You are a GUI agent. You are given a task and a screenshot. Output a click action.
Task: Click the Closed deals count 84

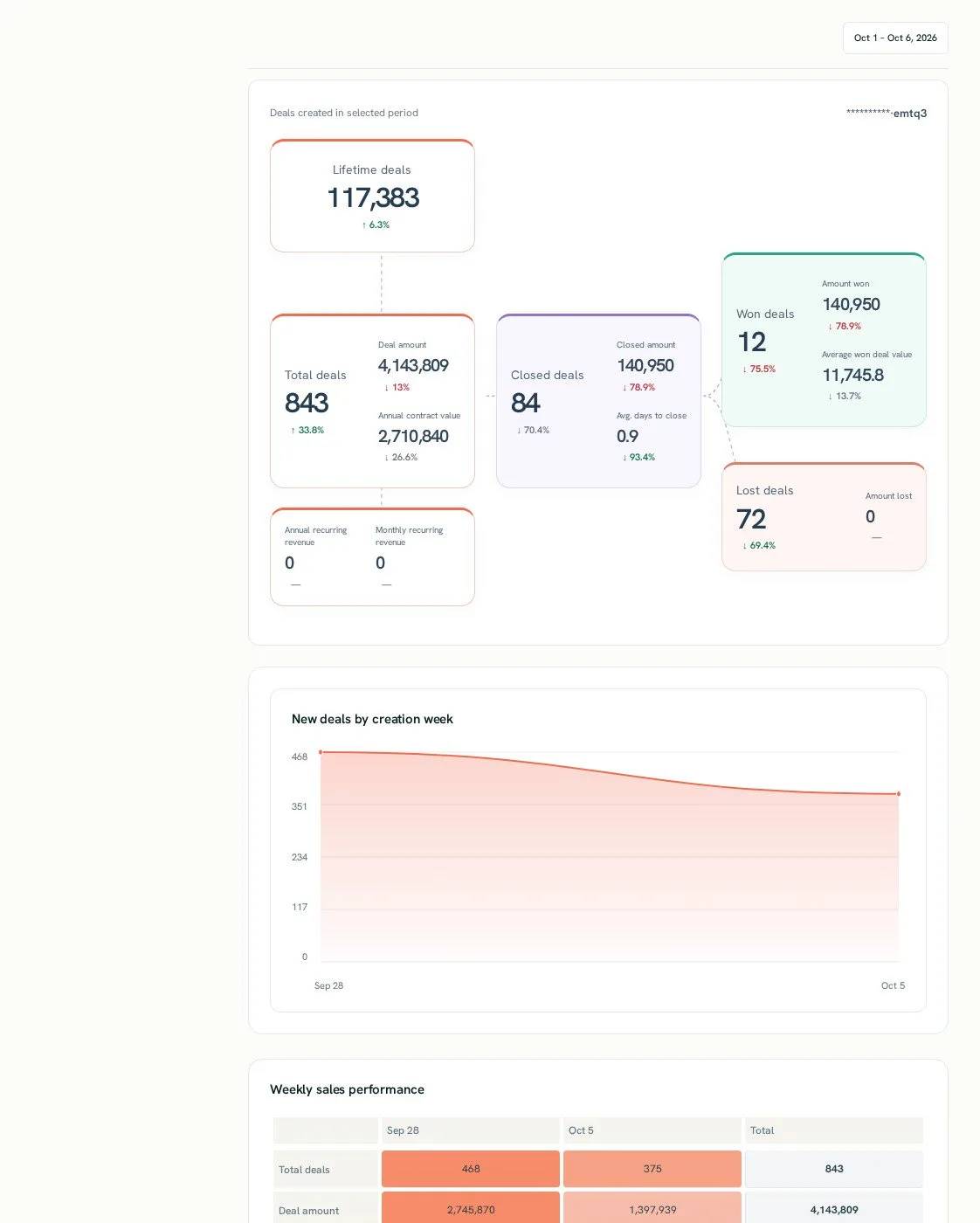point(526,403)
